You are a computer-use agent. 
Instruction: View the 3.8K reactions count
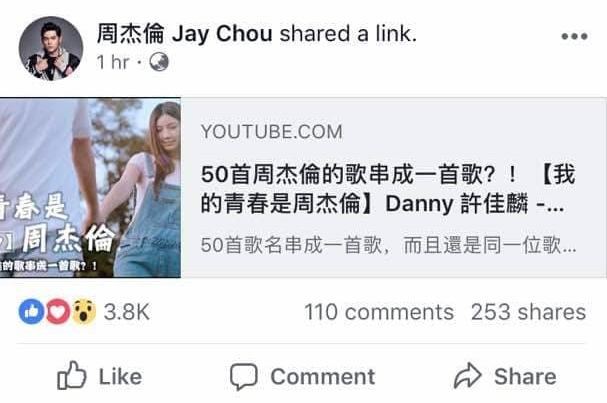127,312
